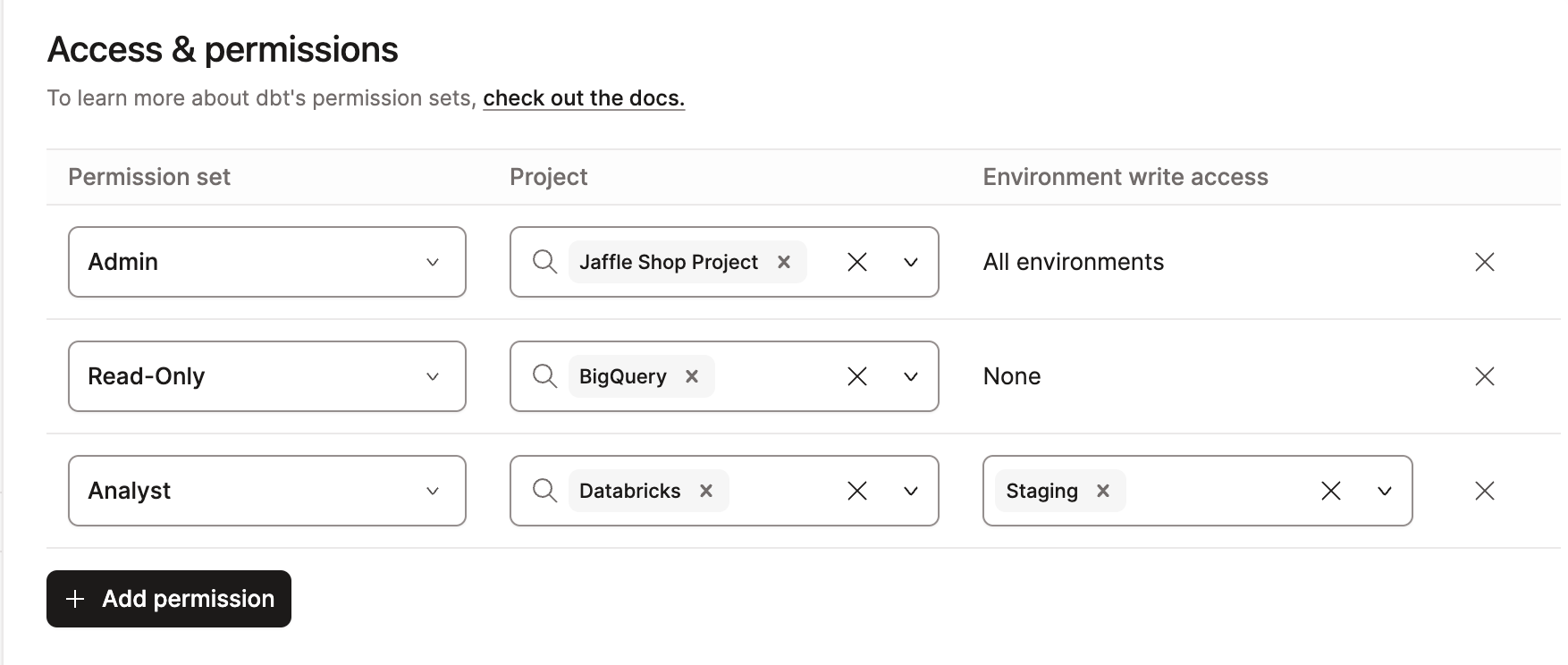This screenshot has height=665, width=1568.
Task: Open the Analyst permission set dropdown
Action: [434, 491]
